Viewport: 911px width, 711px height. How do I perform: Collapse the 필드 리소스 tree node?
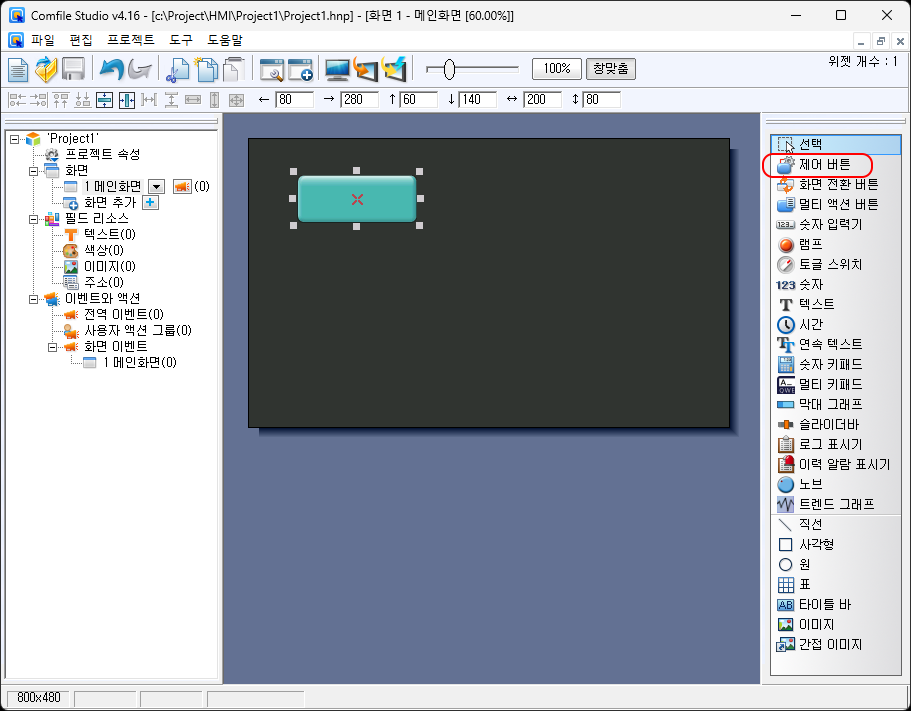pos(33,218)
